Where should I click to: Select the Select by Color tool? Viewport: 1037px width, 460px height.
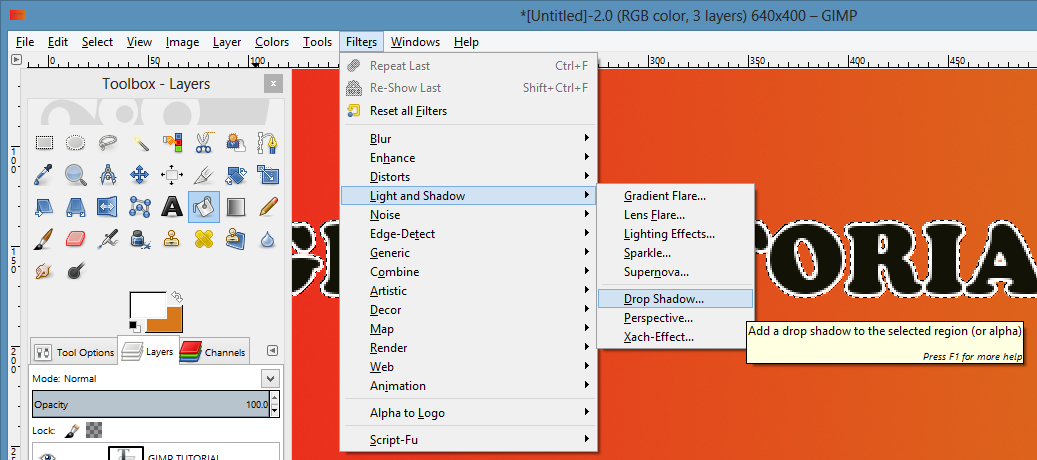172,142
